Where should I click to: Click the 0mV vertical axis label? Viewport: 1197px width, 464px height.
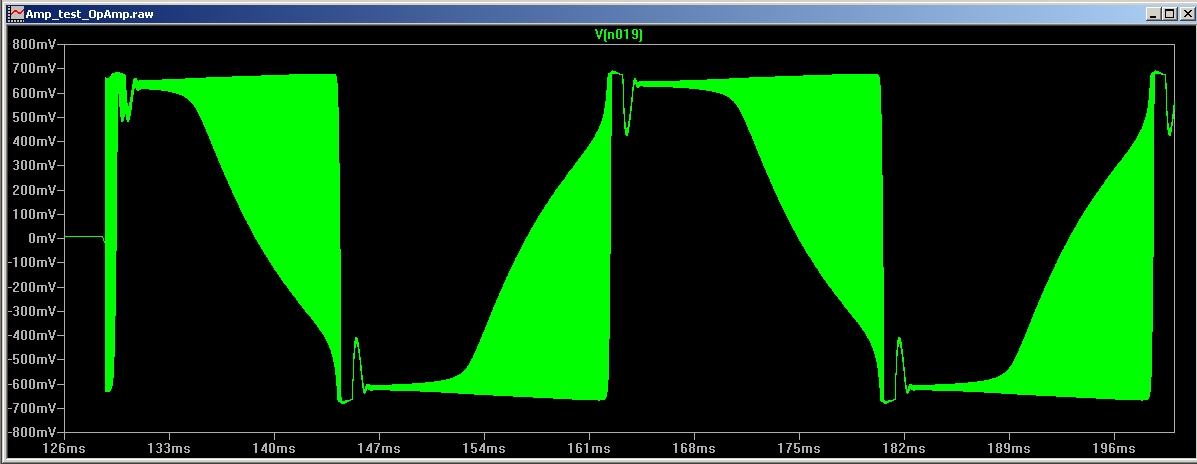[x=44, y=238]
